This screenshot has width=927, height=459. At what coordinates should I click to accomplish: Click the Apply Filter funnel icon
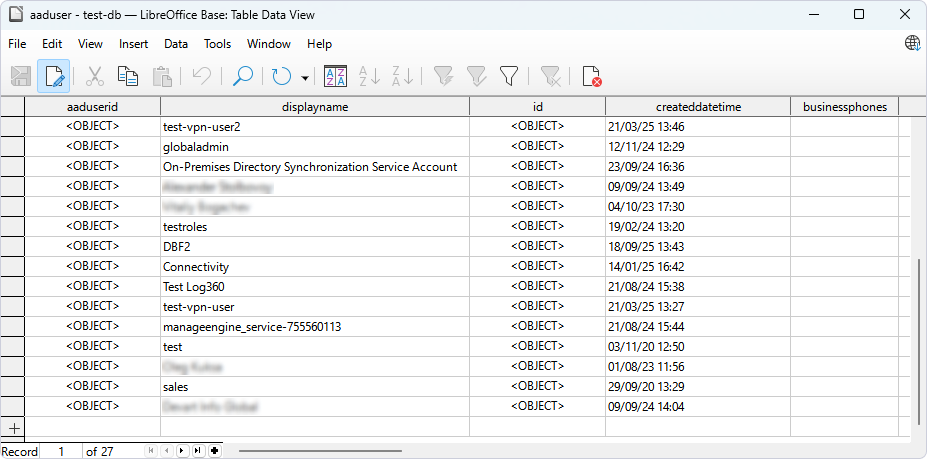(477, 76)
